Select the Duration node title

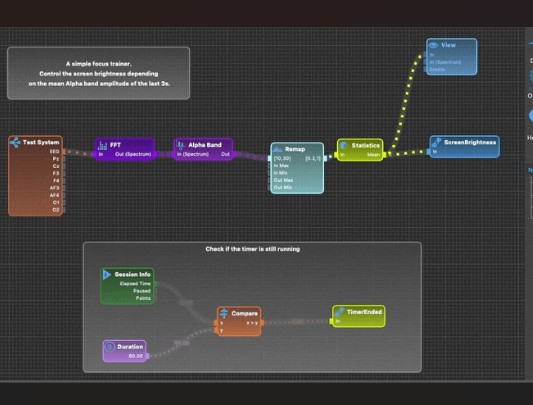coord(130,347)
